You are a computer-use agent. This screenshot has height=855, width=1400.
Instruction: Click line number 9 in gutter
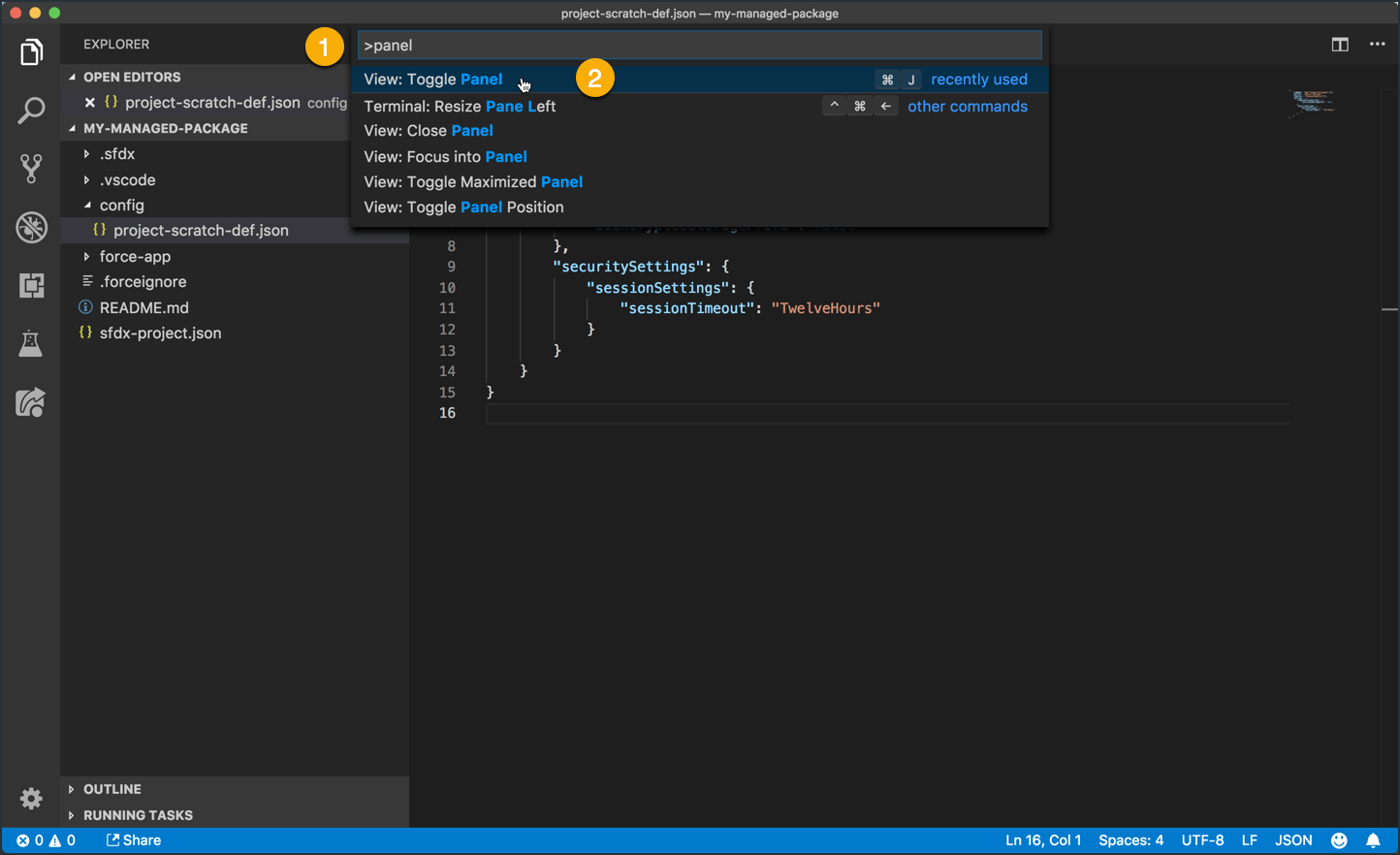pyautogui.click(x=452, y=267)
